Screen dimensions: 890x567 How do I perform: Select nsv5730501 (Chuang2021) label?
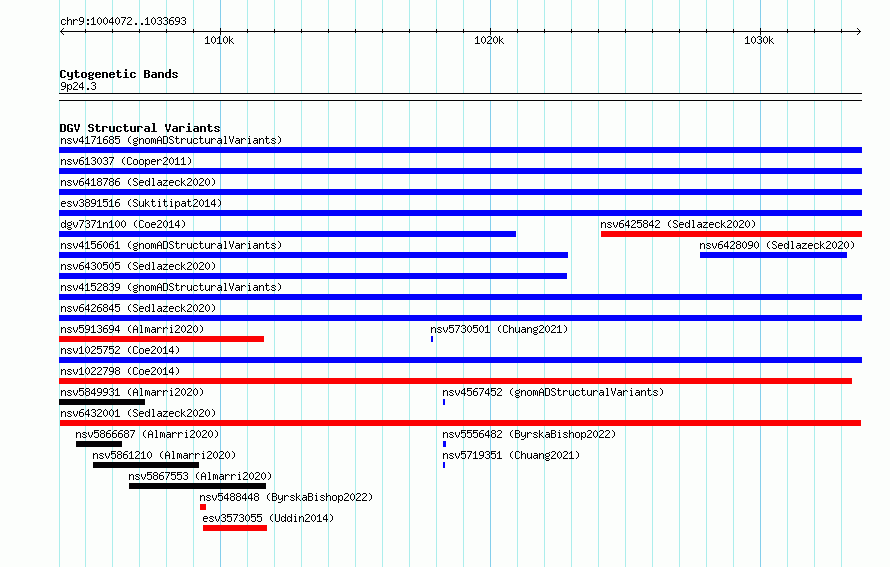pyautogui.click(x=499, y=329)
